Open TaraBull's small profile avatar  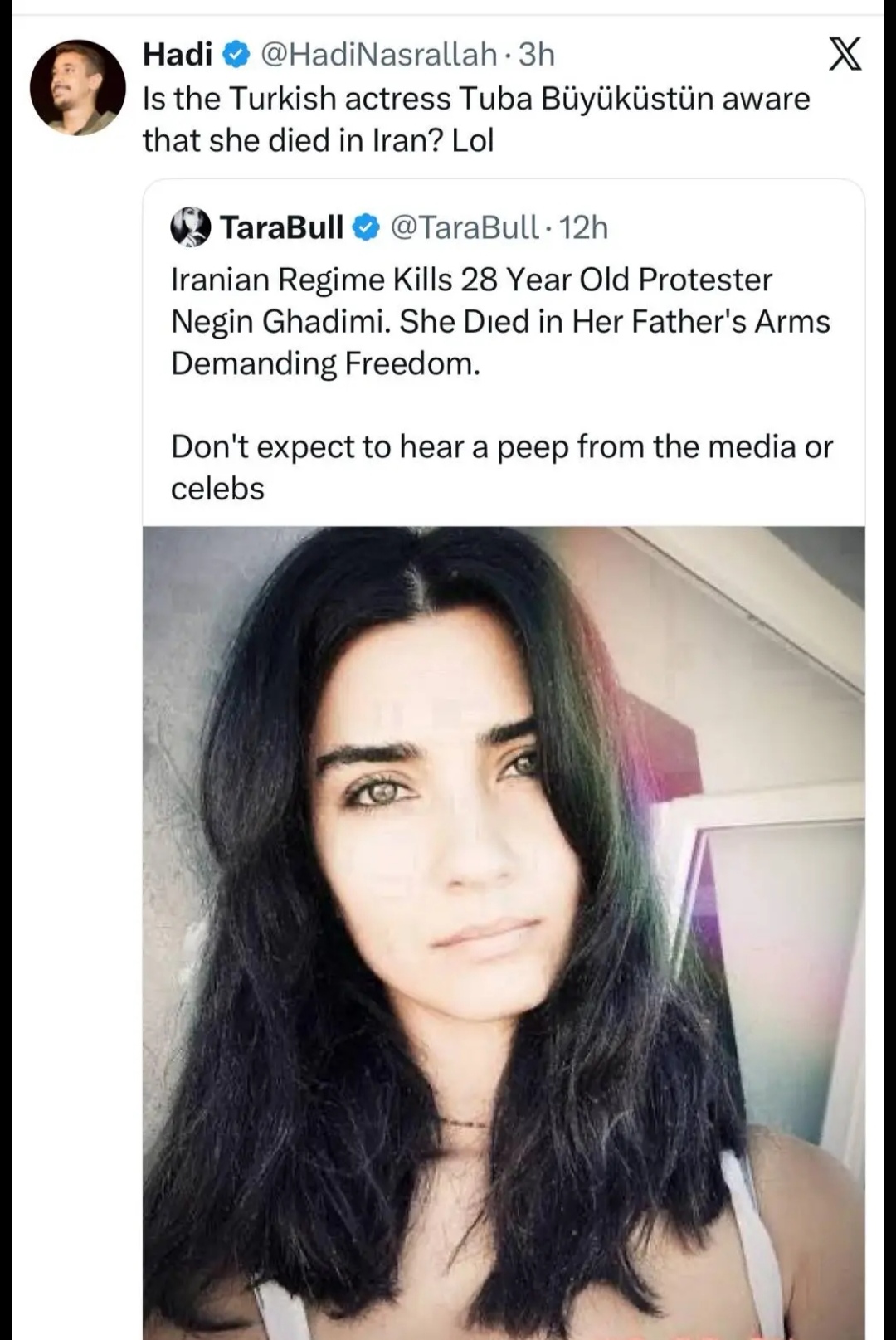(191, 227)
